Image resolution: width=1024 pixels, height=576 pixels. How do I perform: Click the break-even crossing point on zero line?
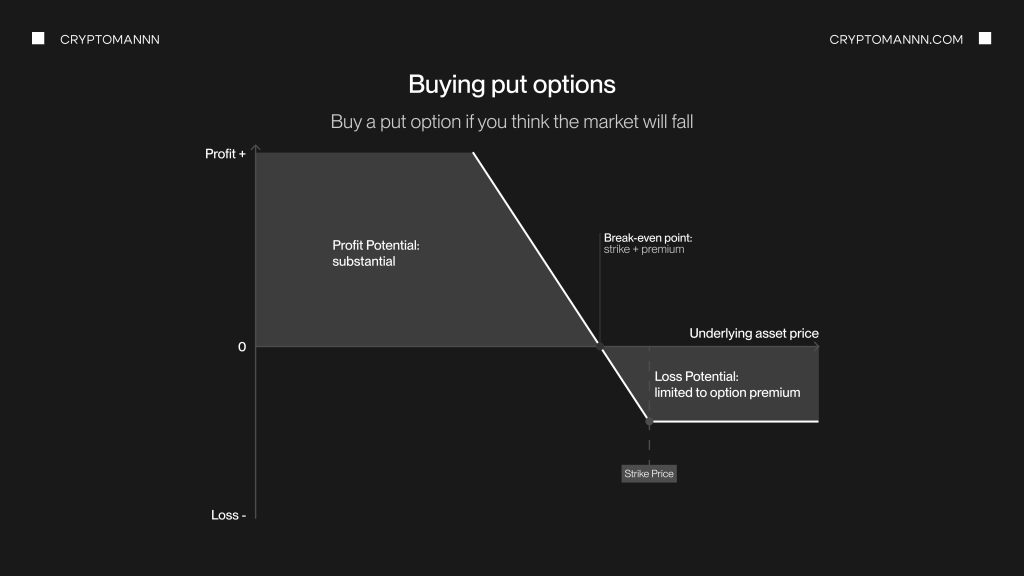click(x=600, y=346)
